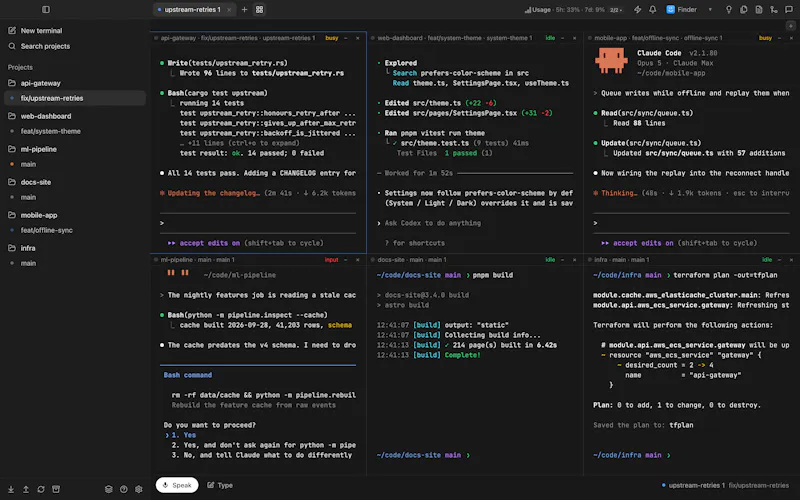The height and width of the screenshot is (500, 800).
Task: Add a new tab with plus icon
Action: click(x=244, y=9)
